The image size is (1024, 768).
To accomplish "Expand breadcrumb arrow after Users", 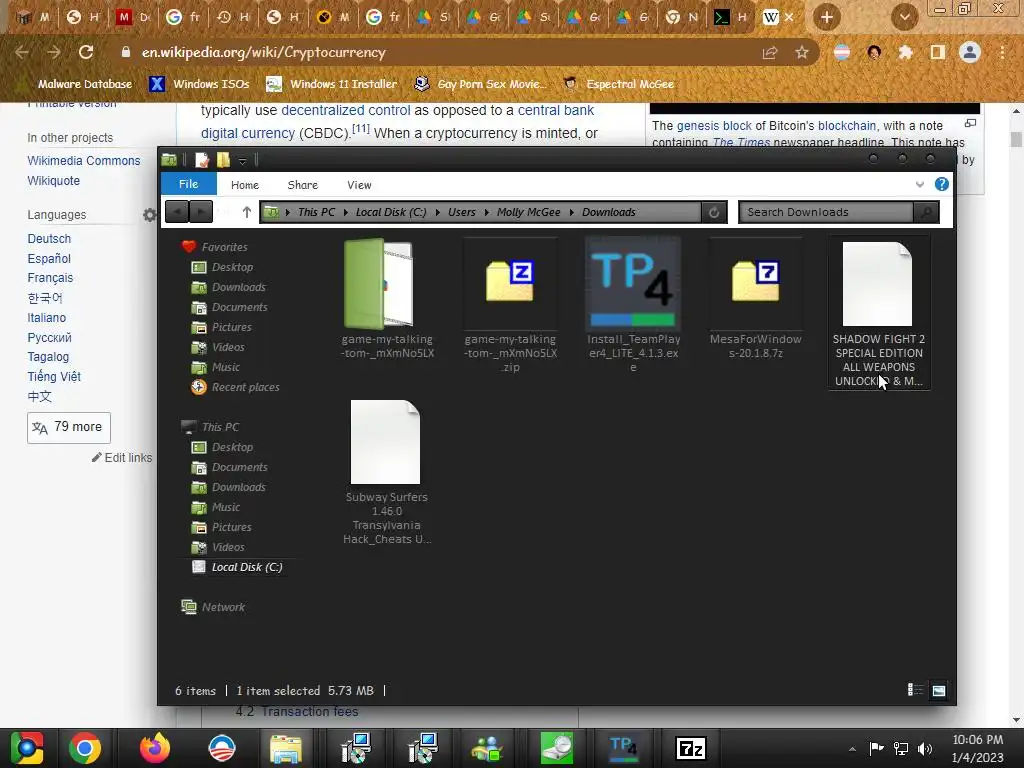I will point(486,212).
